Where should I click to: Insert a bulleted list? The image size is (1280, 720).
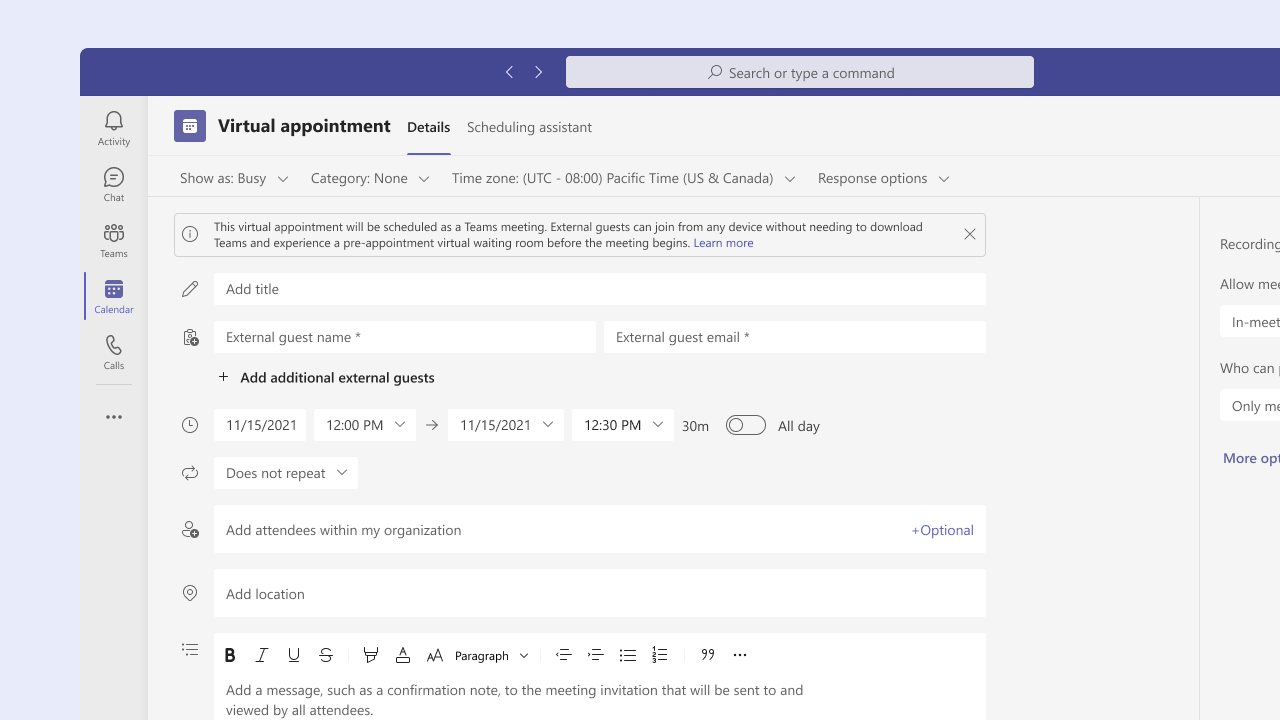click(628, 655)
